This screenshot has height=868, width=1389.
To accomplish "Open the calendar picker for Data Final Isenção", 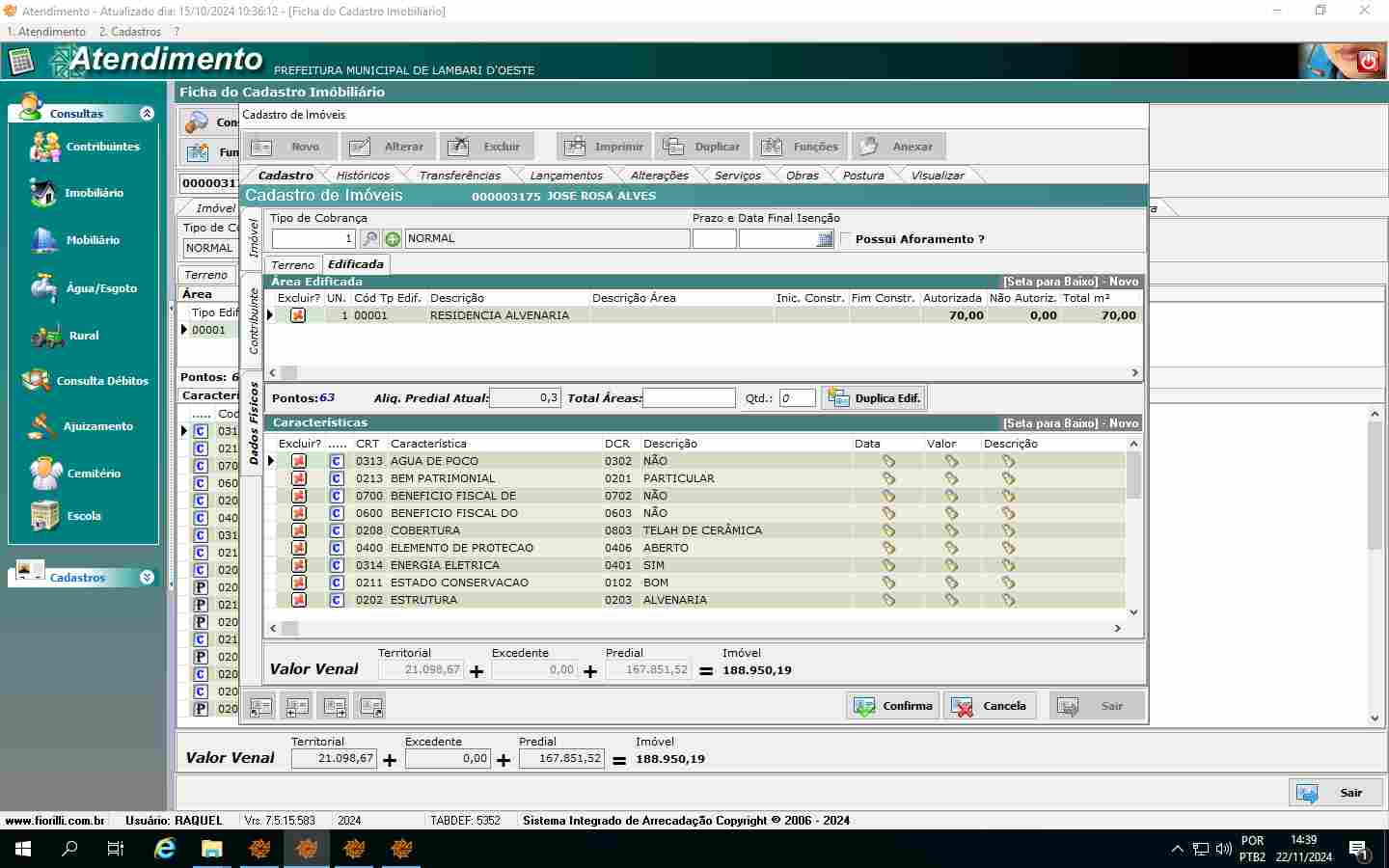I will point(825,239).
